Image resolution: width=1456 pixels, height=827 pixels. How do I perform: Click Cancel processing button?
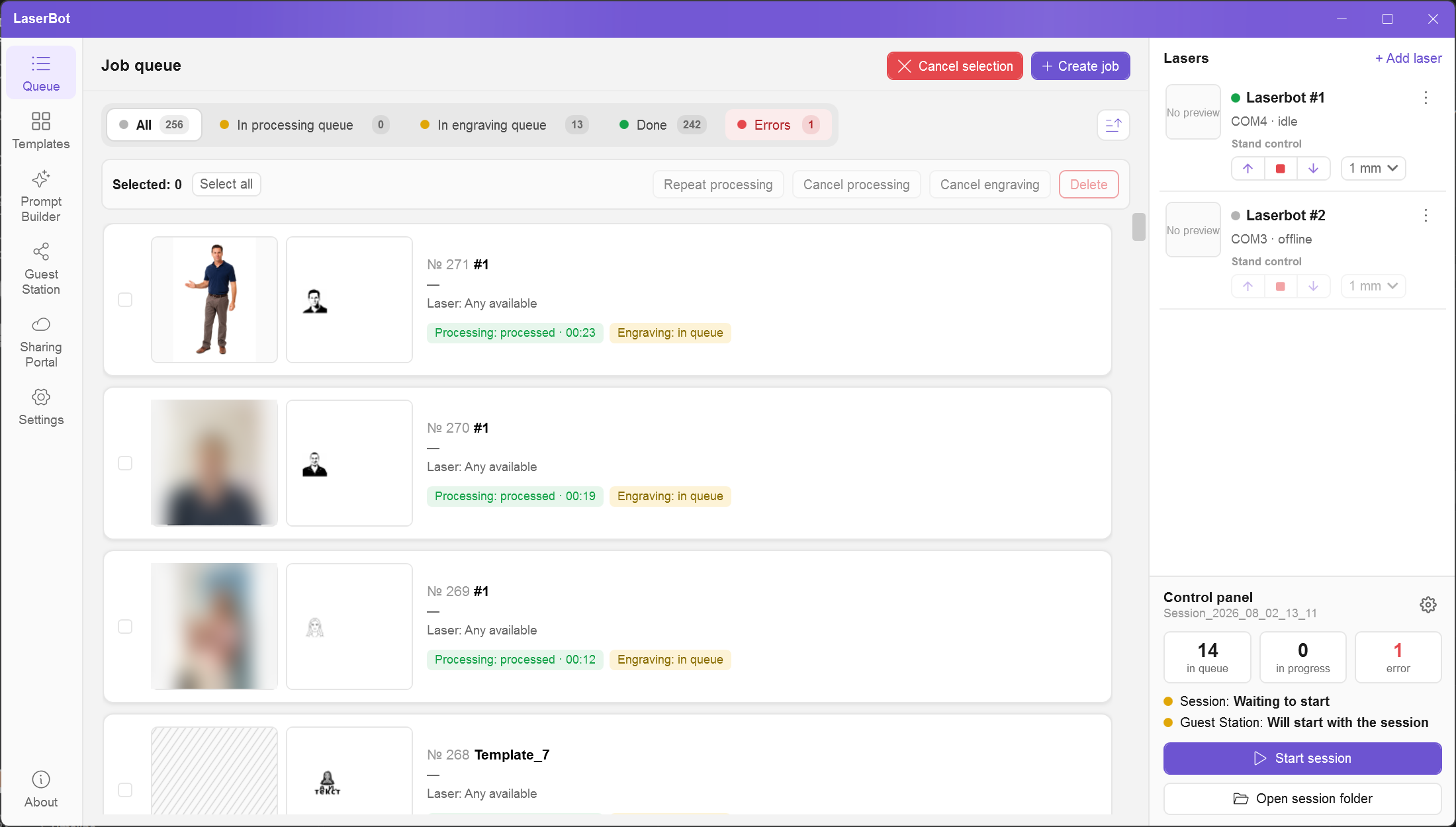tap(856, 185)
